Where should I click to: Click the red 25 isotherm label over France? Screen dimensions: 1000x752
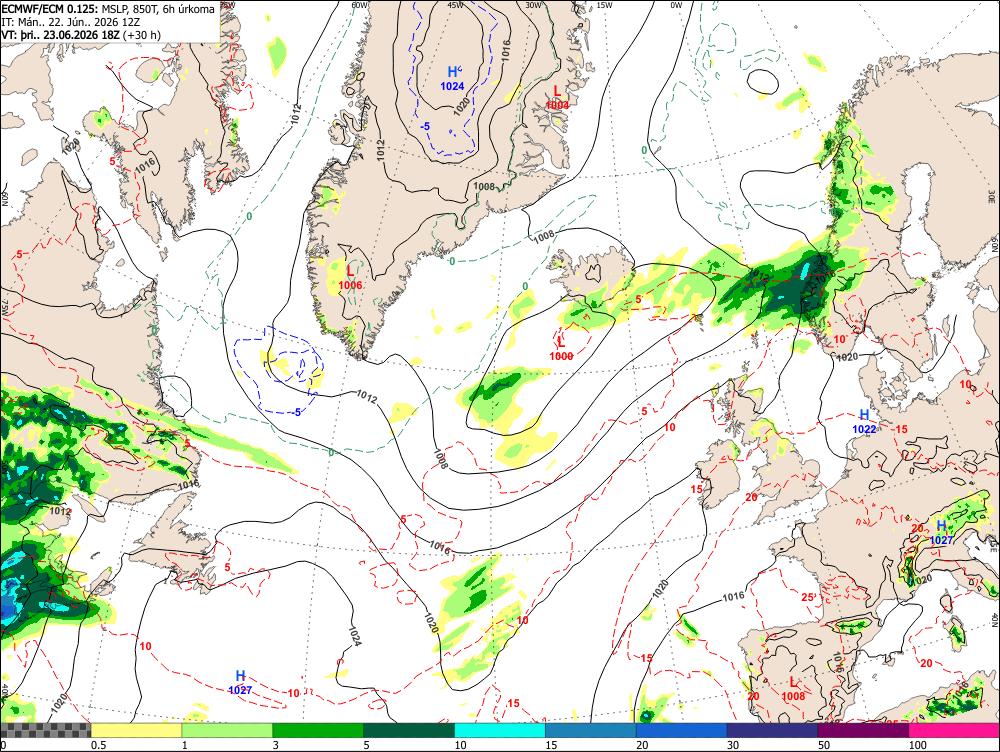(x=809, y=598)
